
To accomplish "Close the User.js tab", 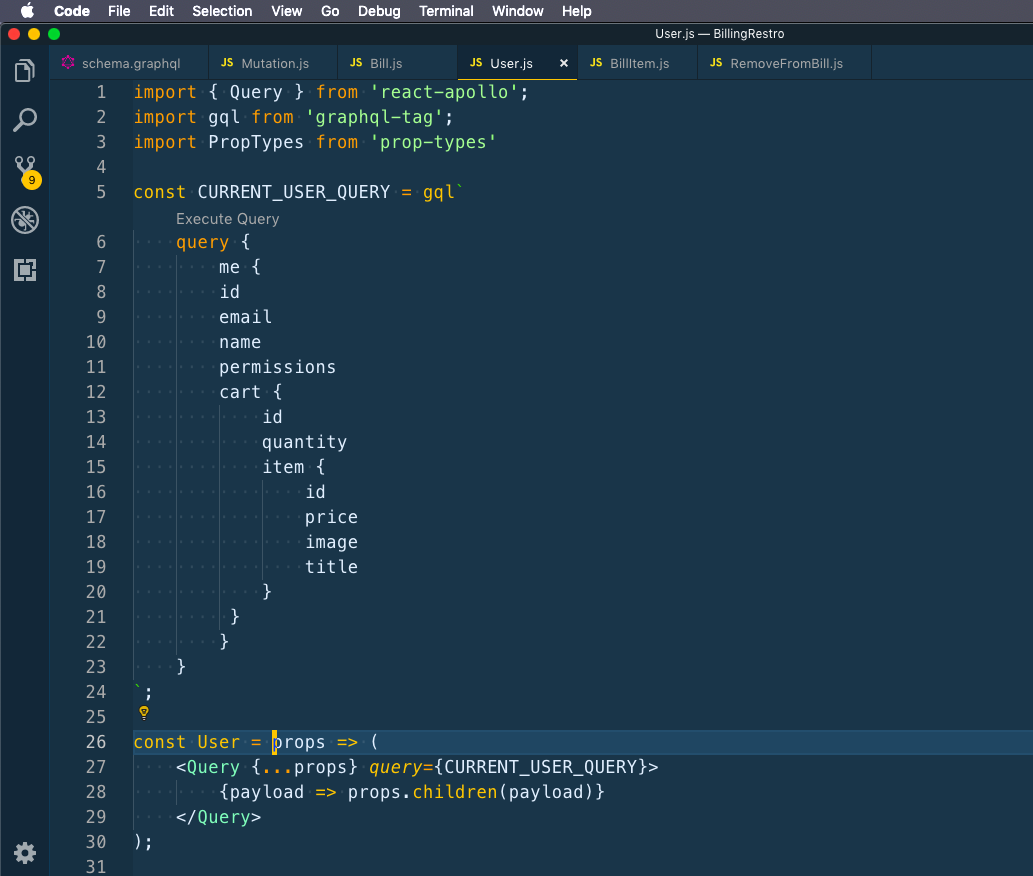I will tap(564, 63).
